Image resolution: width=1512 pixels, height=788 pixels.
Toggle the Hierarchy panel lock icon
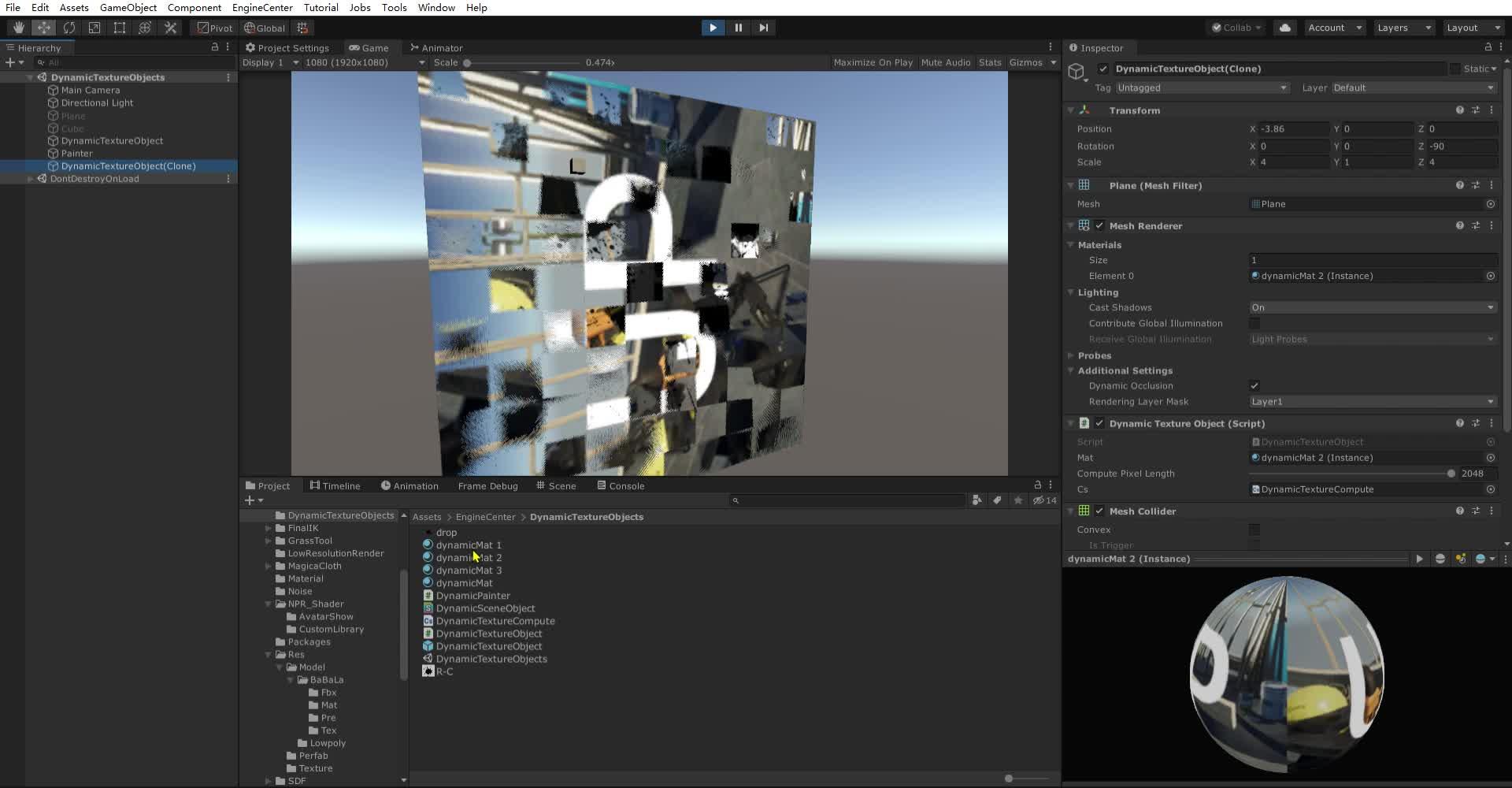click(x=214, y=47)
